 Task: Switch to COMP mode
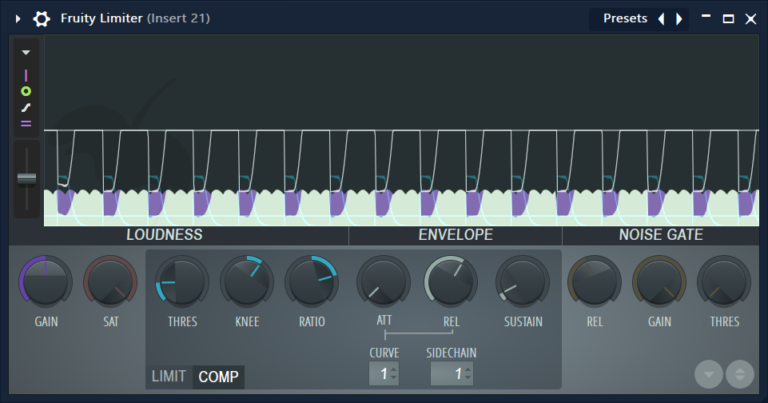(218, 377)
